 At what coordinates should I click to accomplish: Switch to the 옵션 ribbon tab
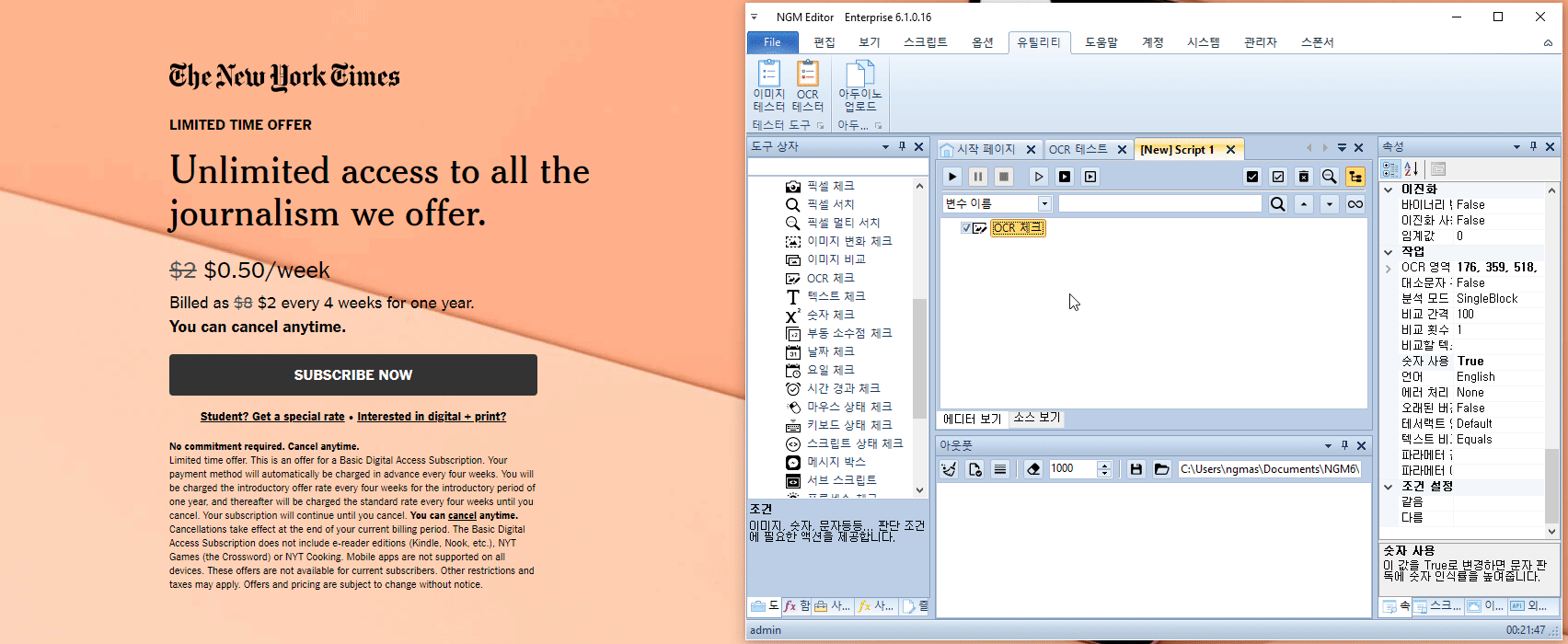(983, 42)
